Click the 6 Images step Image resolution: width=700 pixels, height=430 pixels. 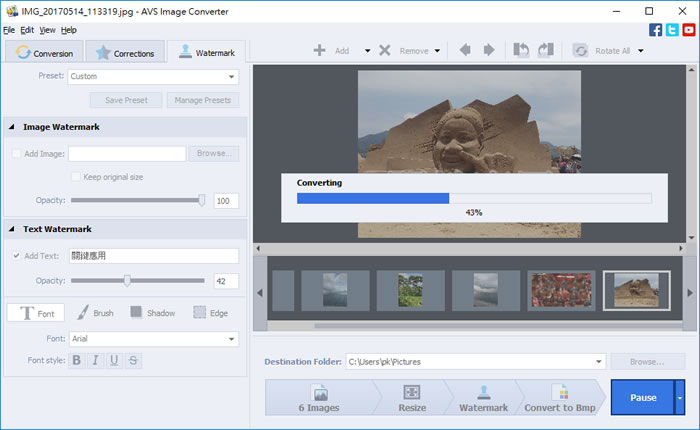pyautogui.click(x=319, y=397)
